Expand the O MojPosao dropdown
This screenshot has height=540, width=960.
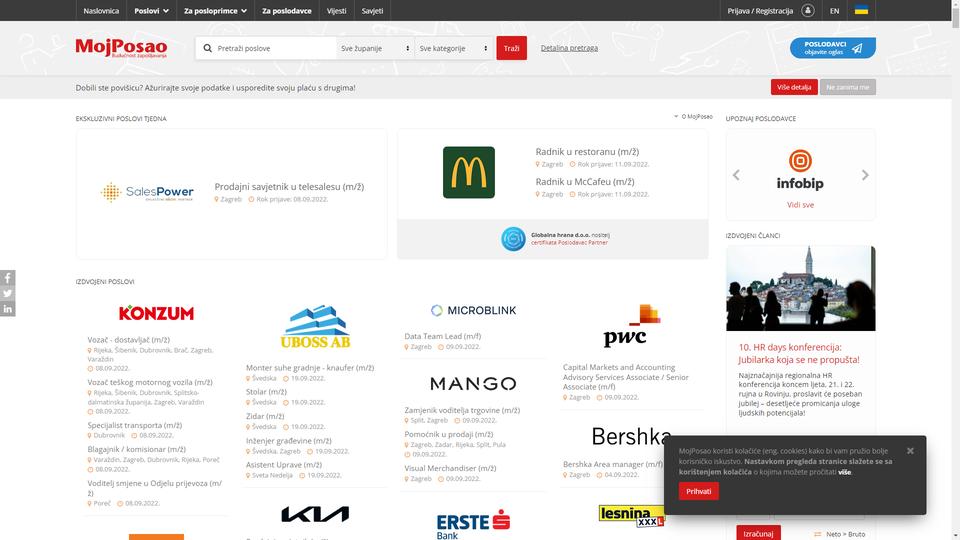tap(693, 116)
